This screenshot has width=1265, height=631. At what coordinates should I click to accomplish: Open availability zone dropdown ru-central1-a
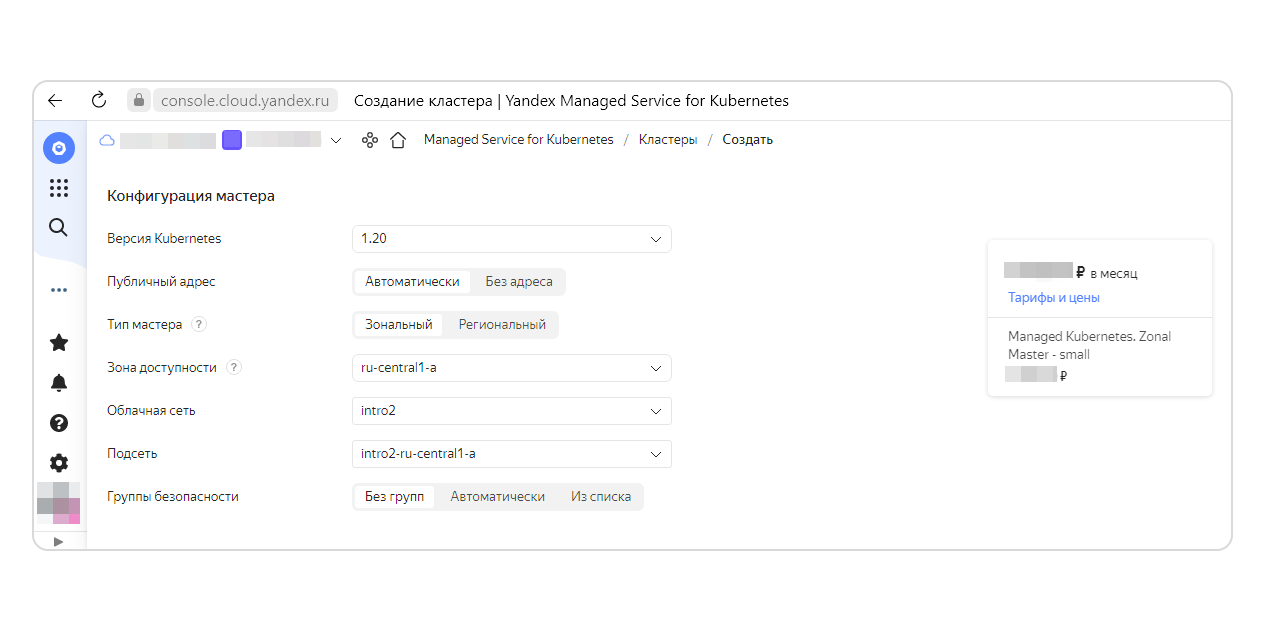point(512,368)
